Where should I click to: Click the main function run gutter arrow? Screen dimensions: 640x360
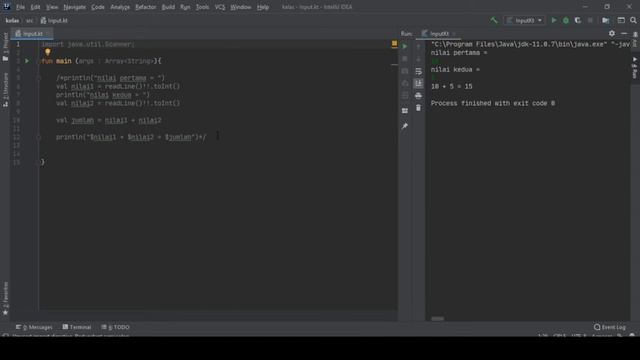tap(27, 61)
